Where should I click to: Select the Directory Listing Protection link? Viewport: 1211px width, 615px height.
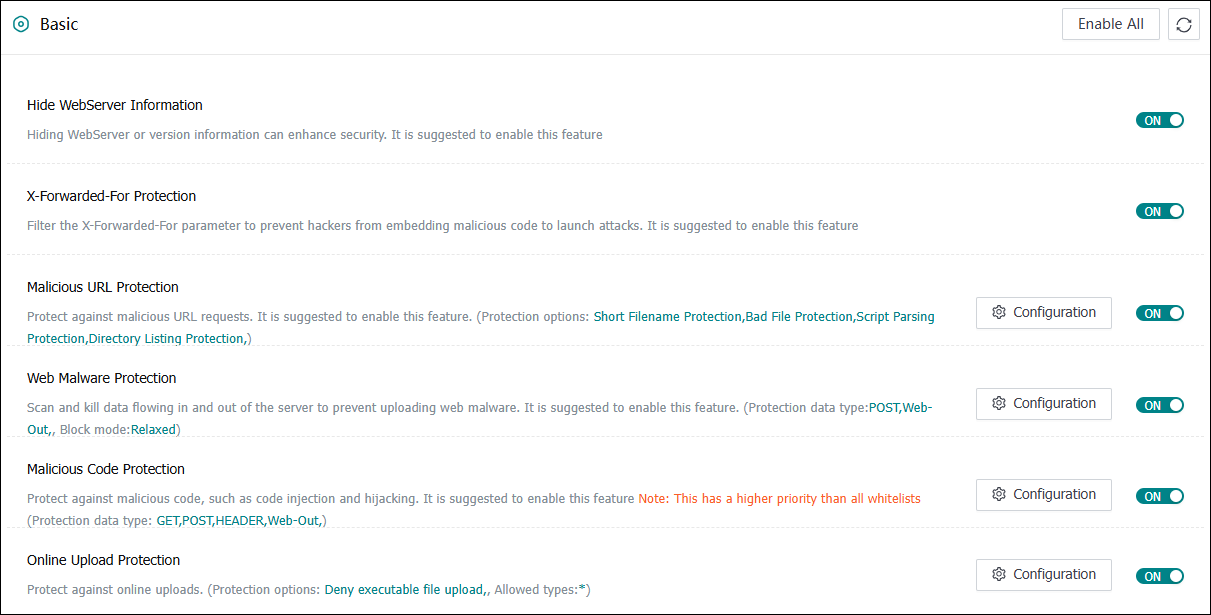166,339
